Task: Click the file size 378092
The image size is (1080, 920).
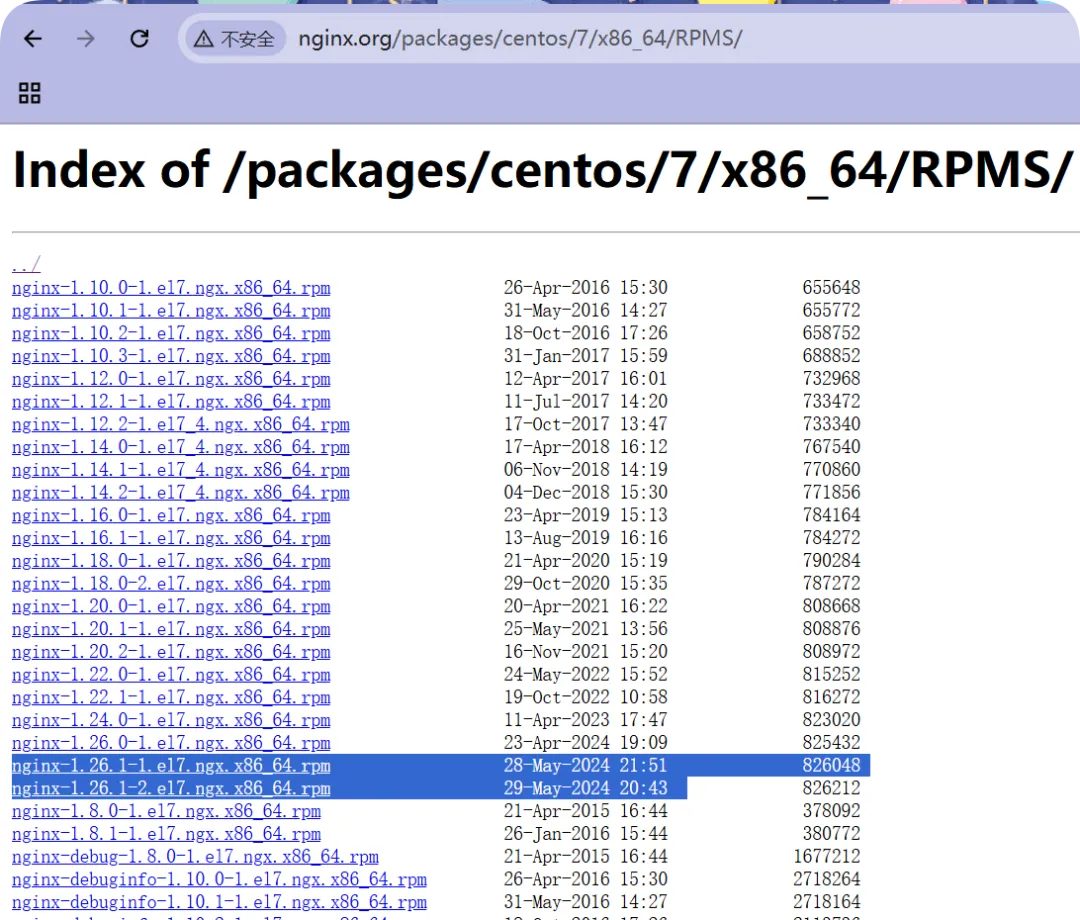Action: click(831, 810)
